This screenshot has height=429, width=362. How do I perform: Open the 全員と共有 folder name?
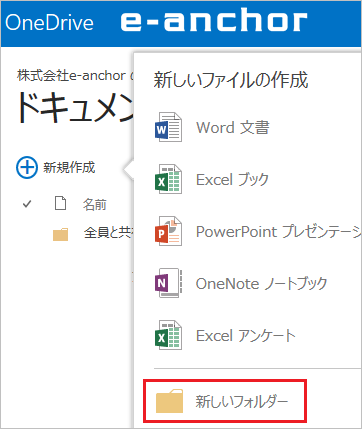click(109, 233)
